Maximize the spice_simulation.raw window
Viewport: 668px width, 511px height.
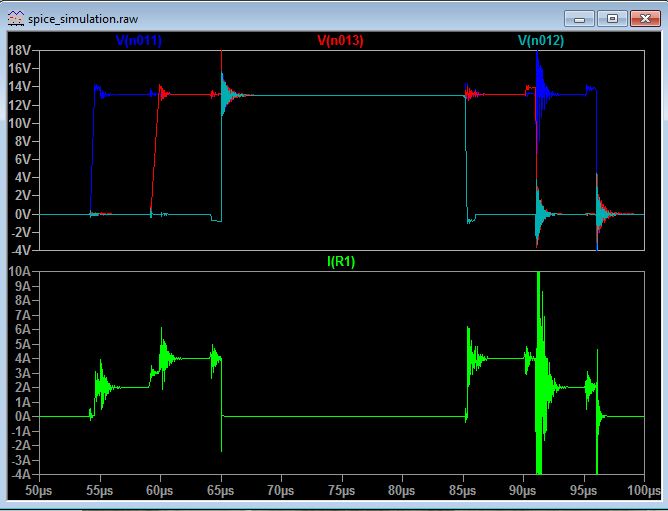[x=612, y=19]
